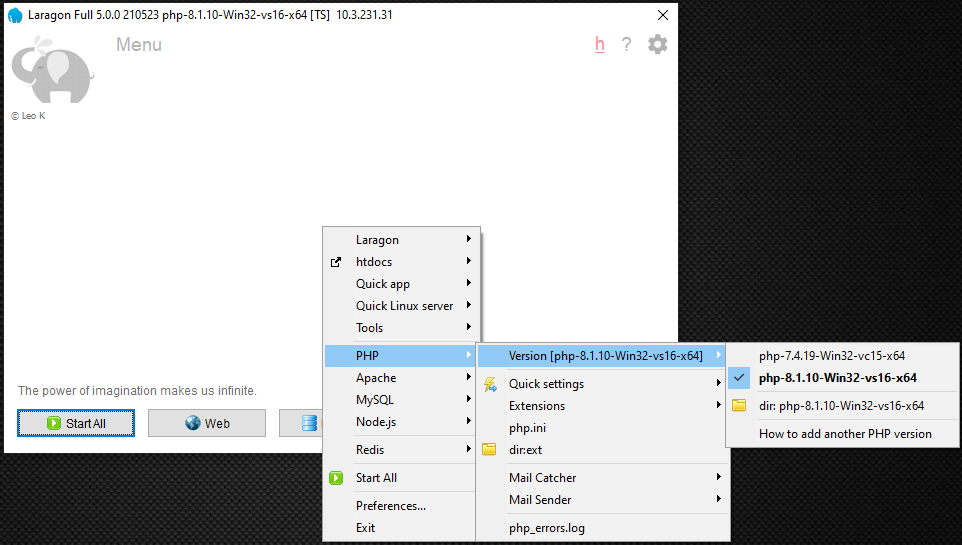Click 'The power of imagination makes us infinite.' text
962x545 pixels.
click(x=137, y=390)
